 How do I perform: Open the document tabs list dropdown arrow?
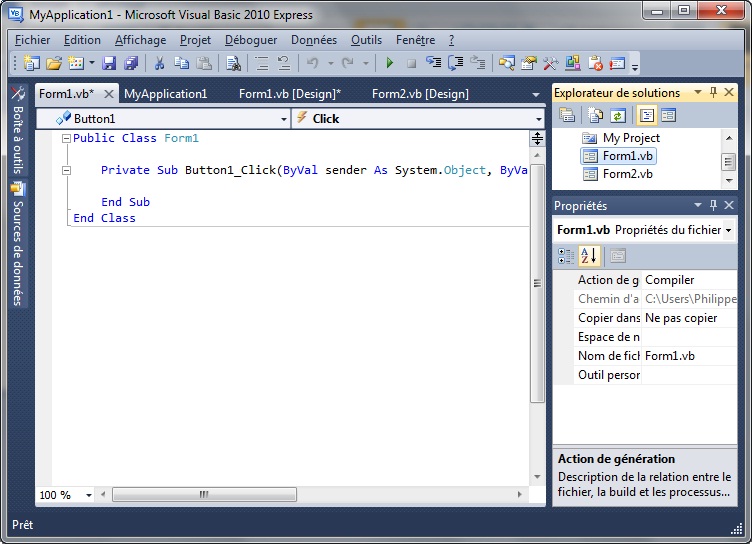536,95
